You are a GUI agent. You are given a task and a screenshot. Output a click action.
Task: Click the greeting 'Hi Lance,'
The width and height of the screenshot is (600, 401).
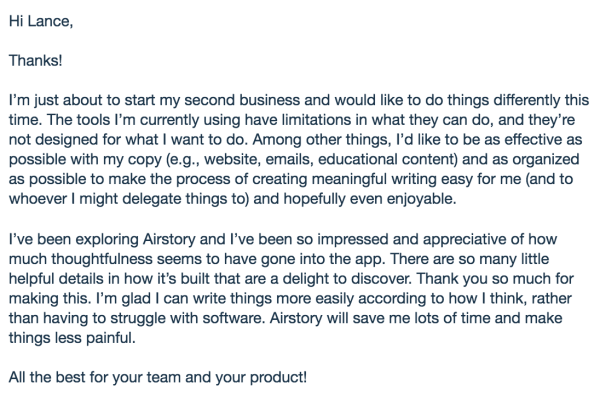41,21
